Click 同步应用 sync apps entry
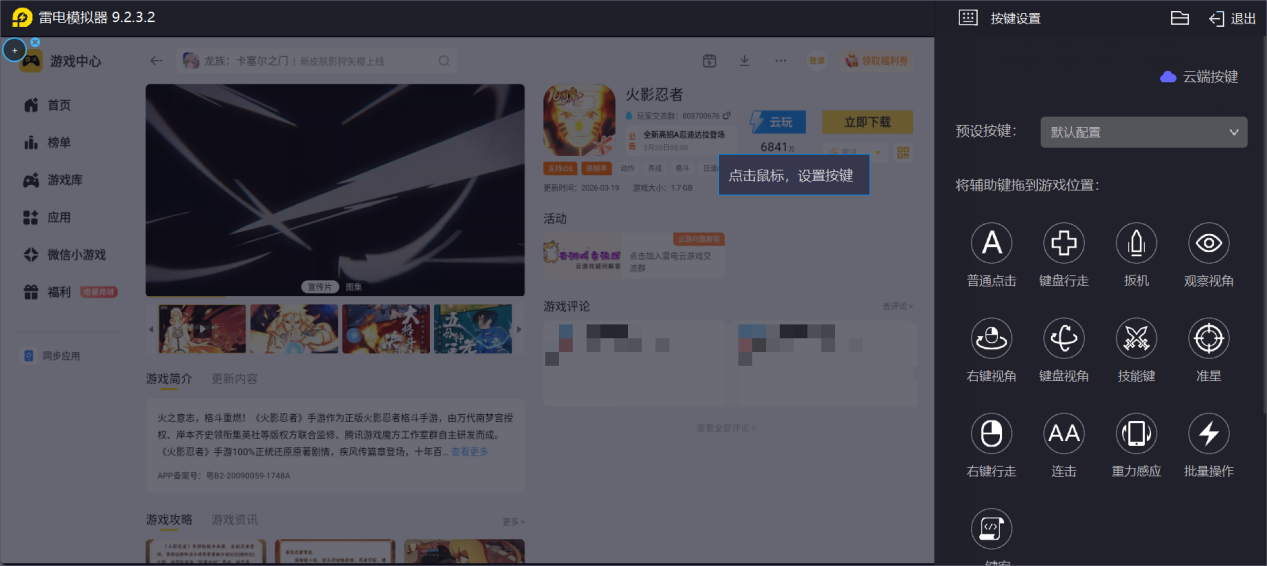 pyautogui.click(x=53, y=356)
